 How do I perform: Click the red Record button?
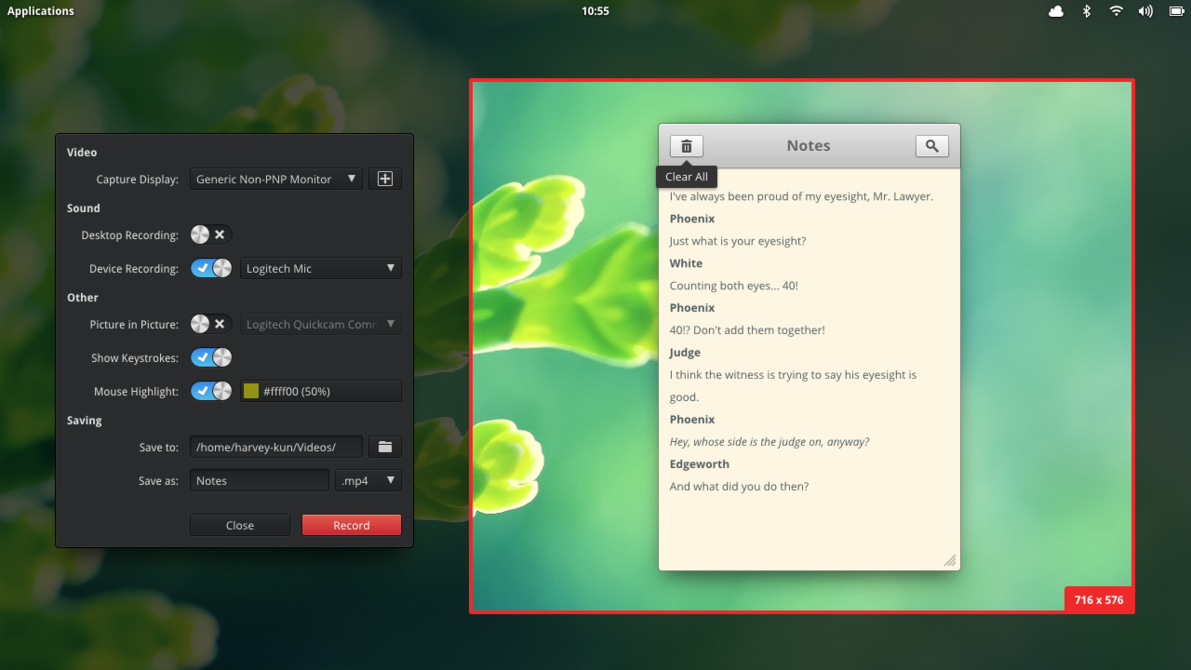(352, 525)
